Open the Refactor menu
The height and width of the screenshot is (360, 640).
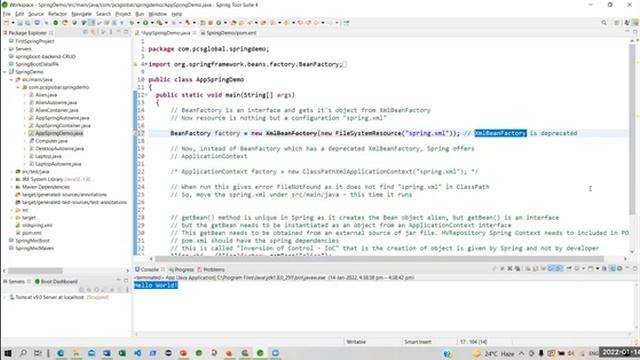pyautogui.click(x=57, y=14)
